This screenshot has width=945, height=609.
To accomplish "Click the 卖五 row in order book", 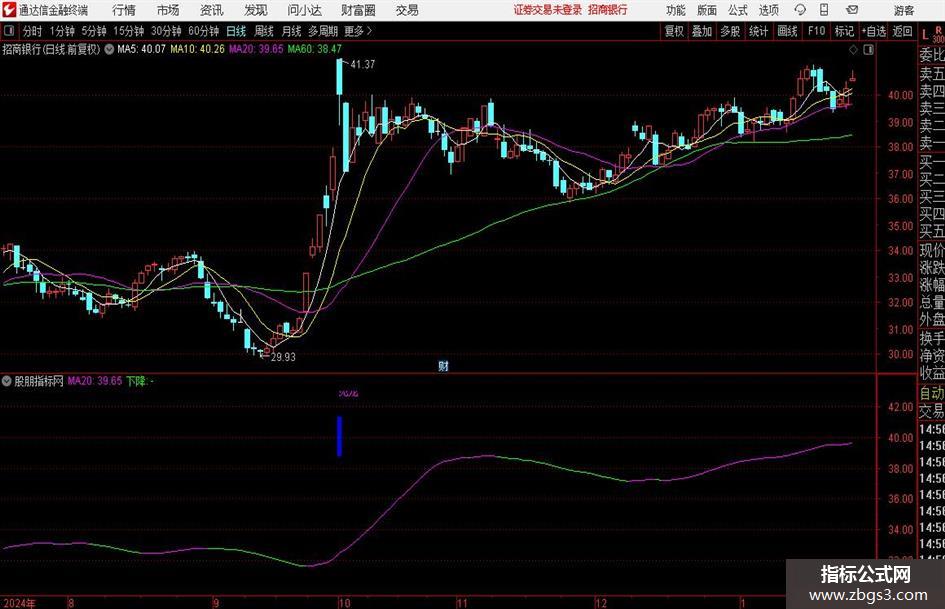I will [932, 74].
